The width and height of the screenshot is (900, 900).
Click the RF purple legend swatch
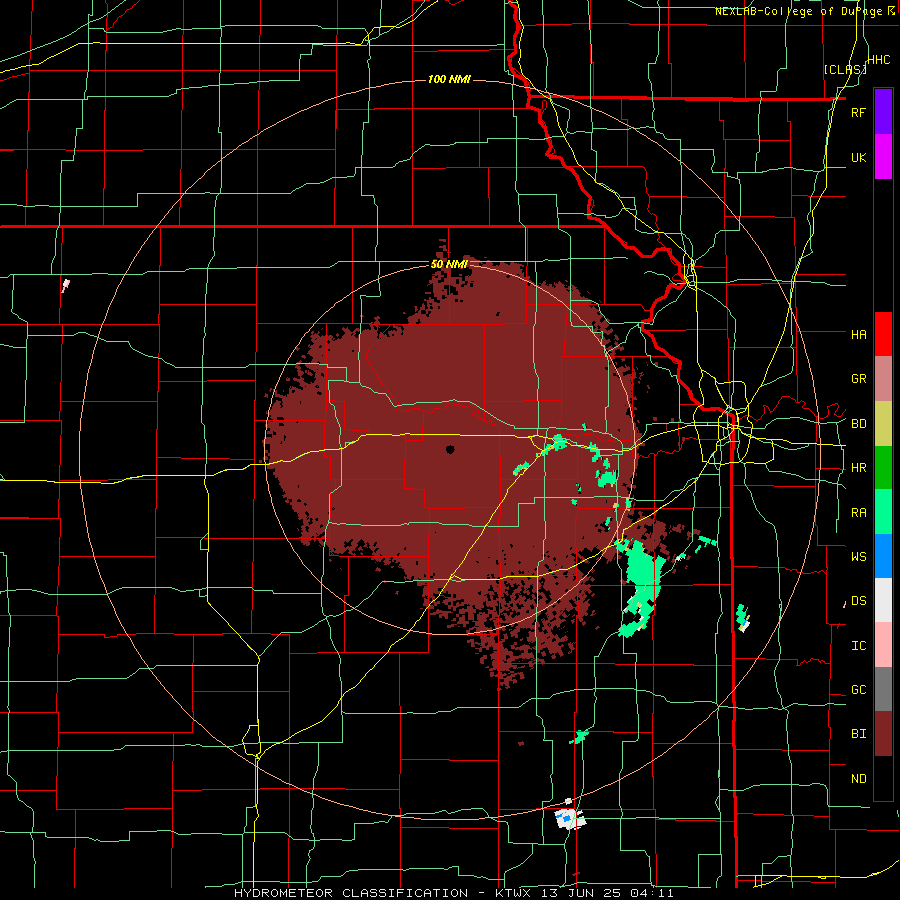coord(883,112)
